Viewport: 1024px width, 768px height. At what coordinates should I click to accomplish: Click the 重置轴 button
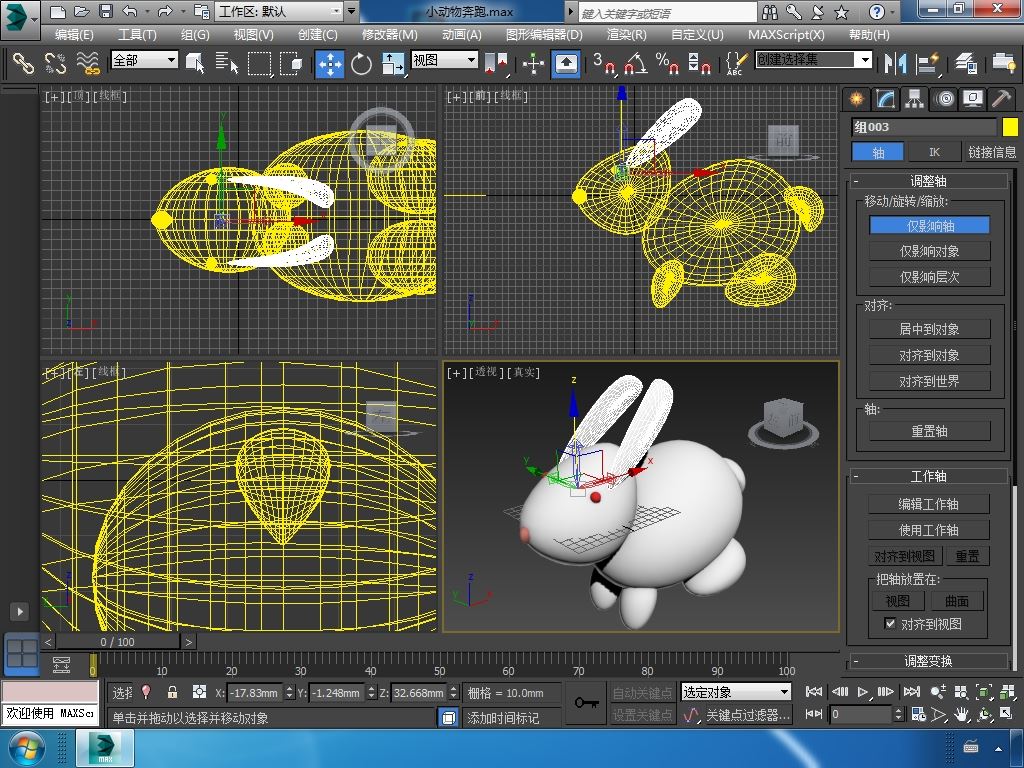(929, 431)
